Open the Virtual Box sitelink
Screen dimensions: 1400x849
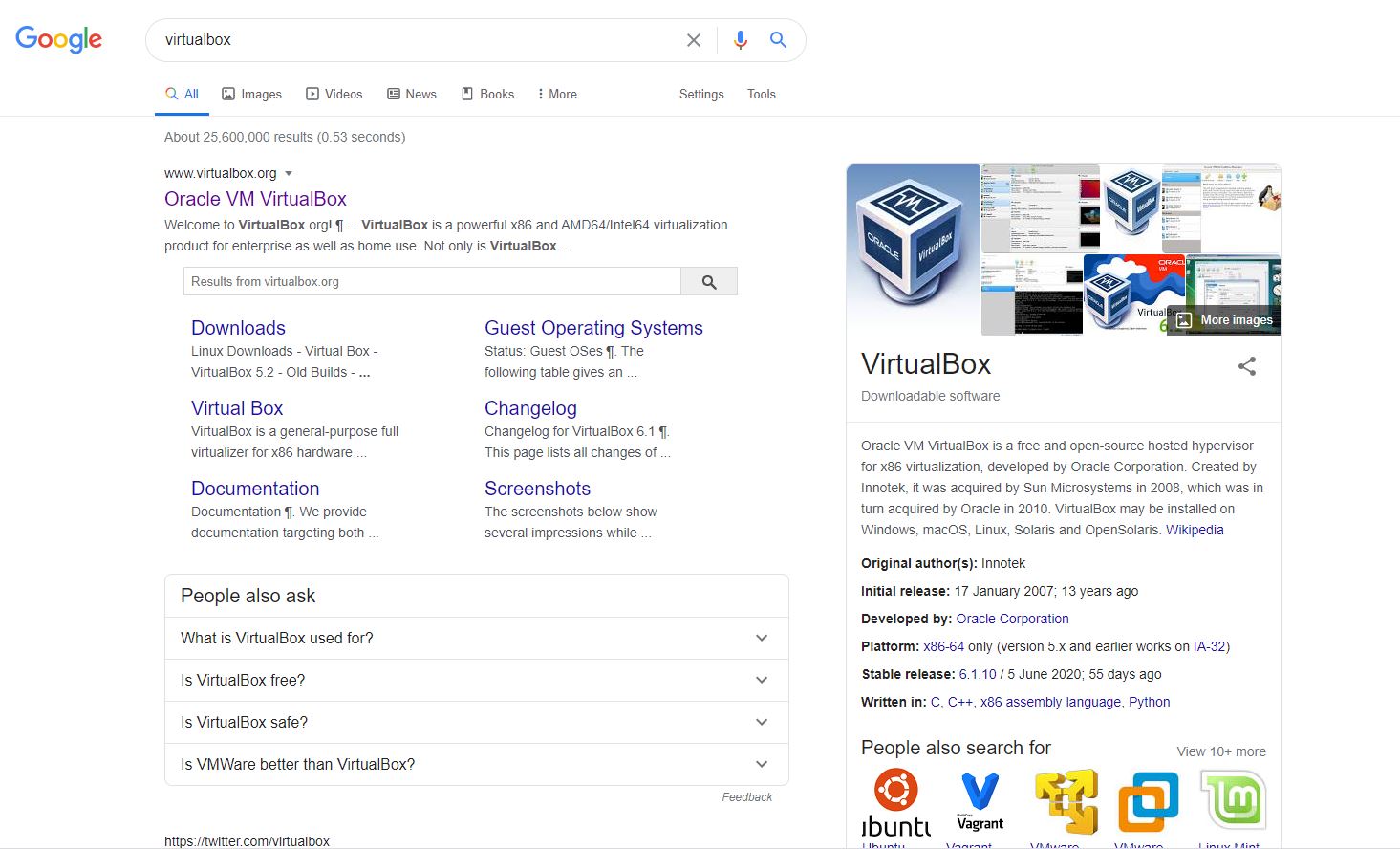click(237, 408)
